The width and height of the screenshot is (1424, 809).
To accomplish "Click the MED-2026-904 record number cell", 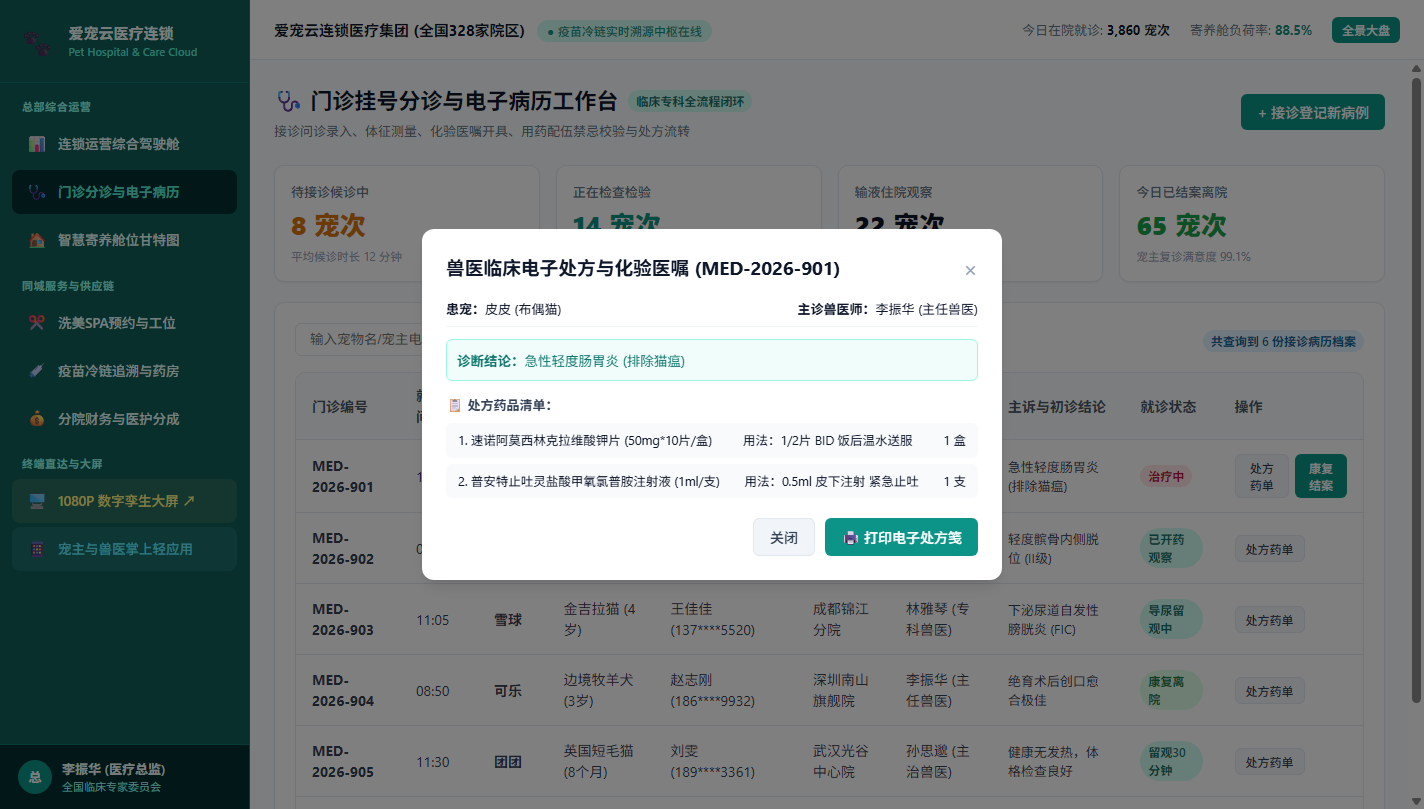I will click(343, 690).
